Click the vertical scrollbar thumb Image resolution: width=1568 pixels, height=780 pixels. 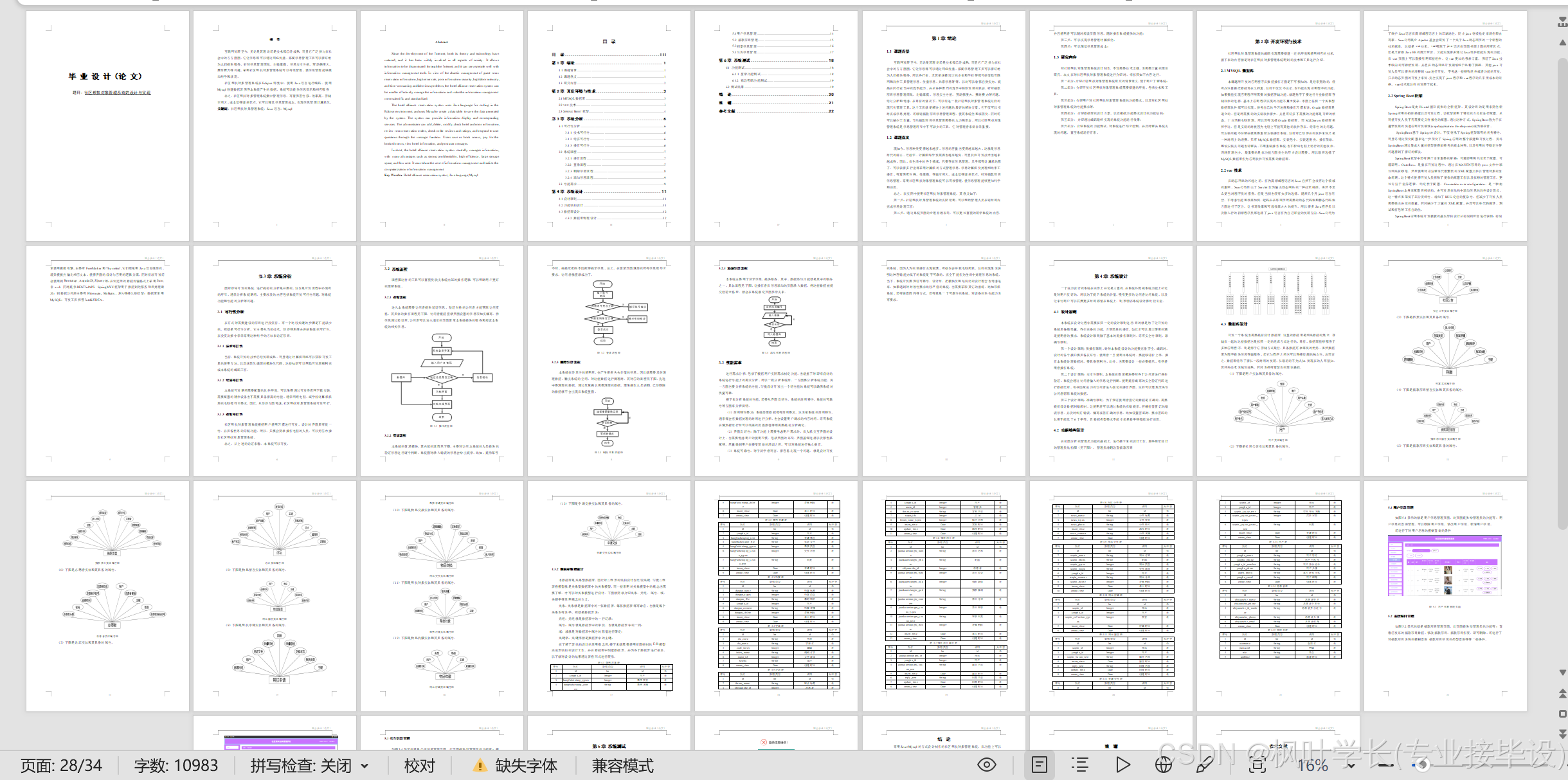1563,293
